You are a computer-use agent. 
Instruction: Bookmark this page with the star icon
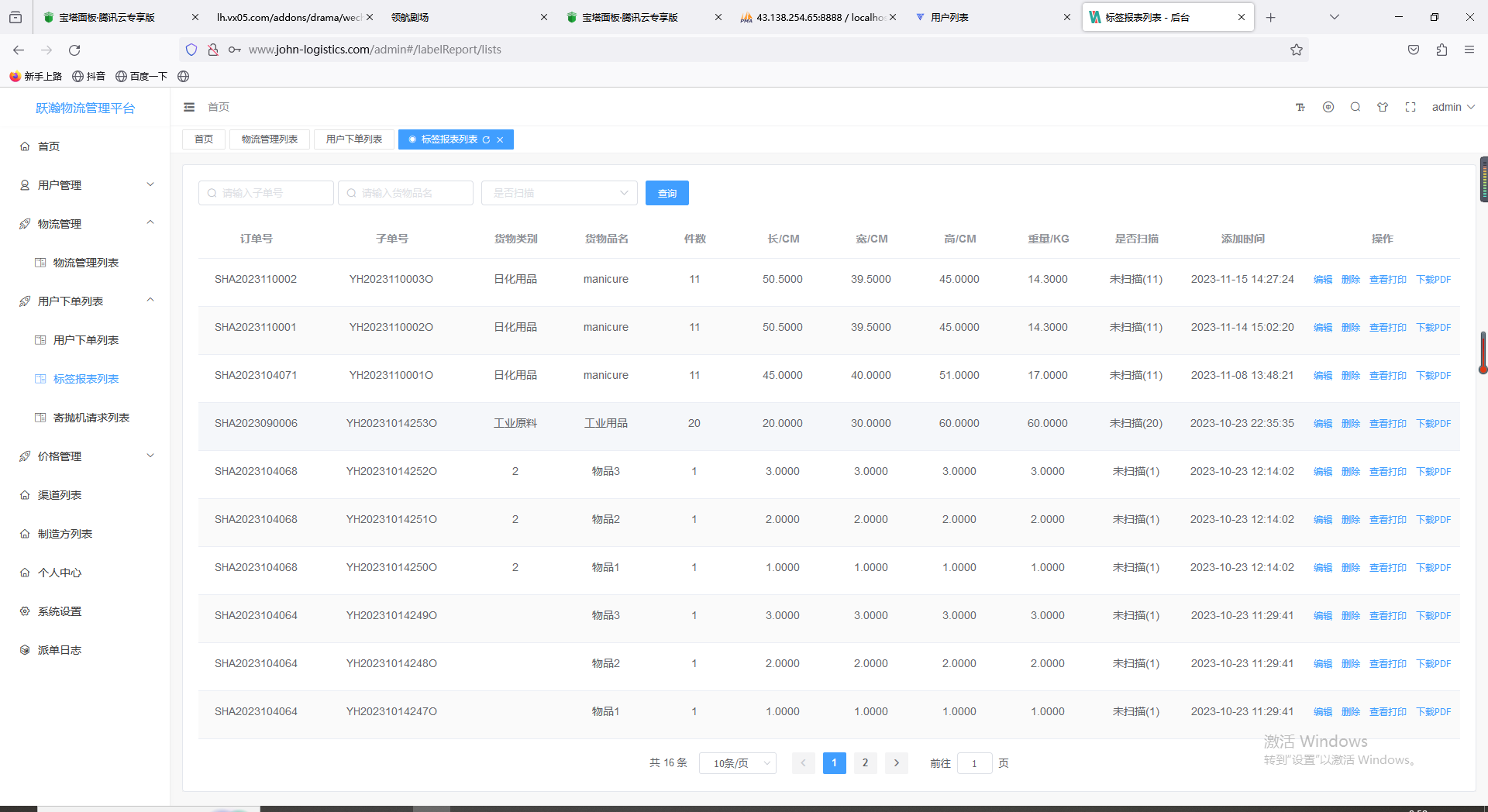tap(1297, 50)
